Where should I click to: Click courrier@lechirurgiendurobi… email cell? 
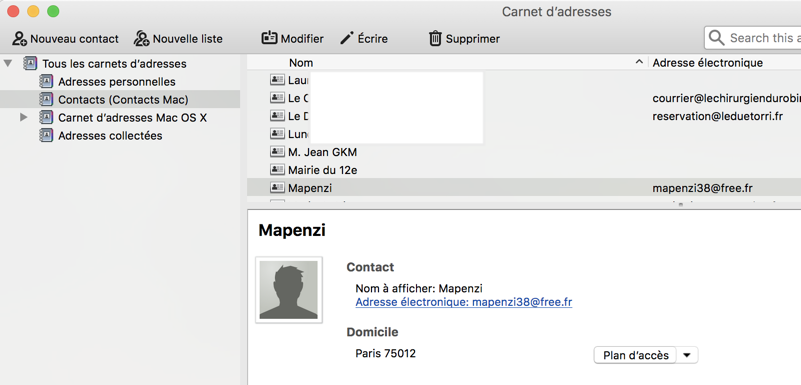[x=726, y=98]
